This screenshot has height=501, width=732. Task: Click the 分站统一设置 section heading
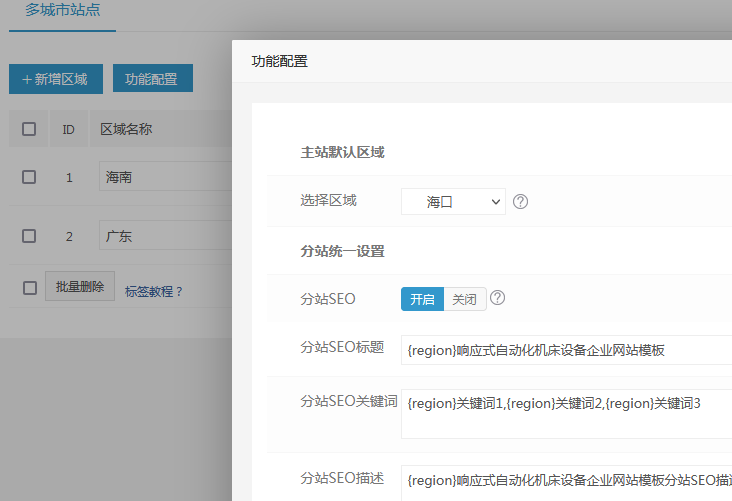342,251
